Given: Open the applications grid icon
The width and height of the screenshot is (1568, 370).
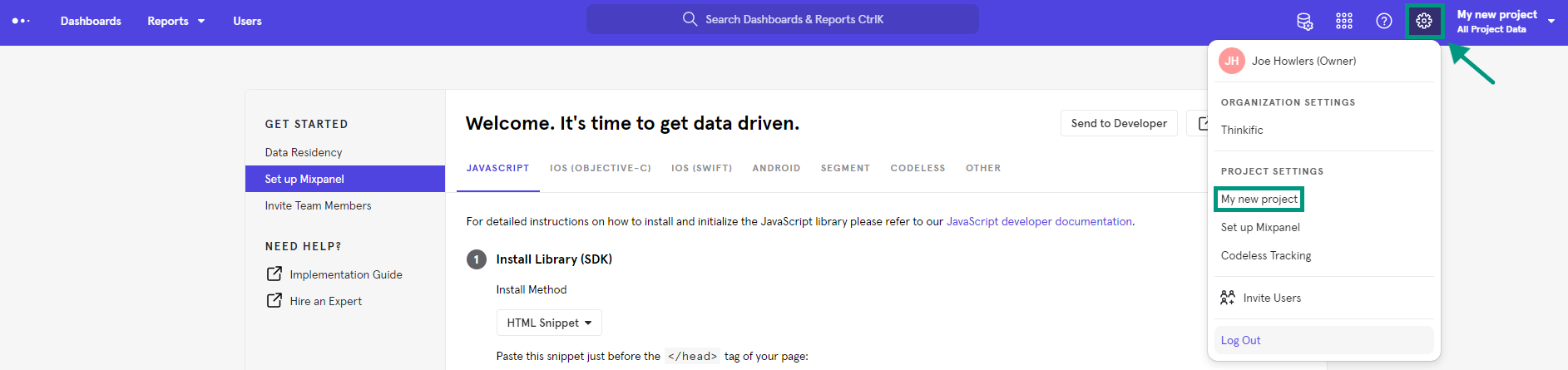Looking at the screenshot, I should tap(1344, 22).
